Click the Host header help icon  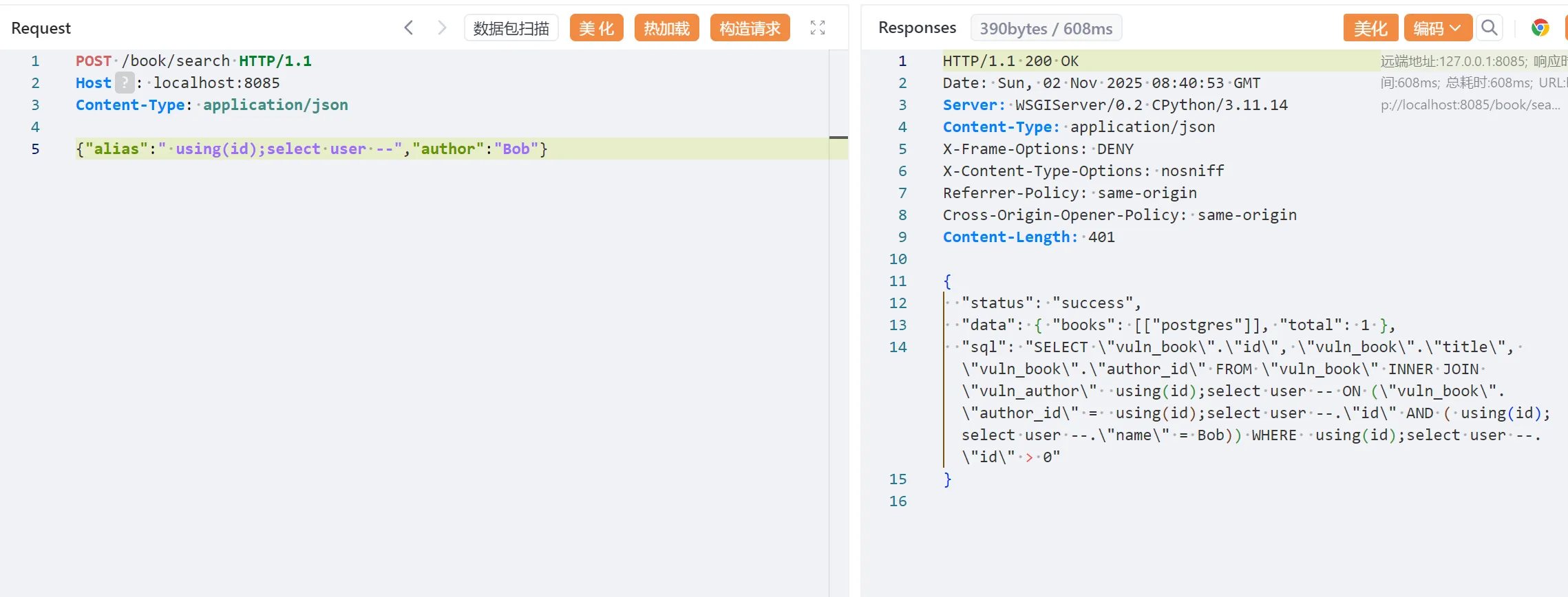(x=124, y=83)
